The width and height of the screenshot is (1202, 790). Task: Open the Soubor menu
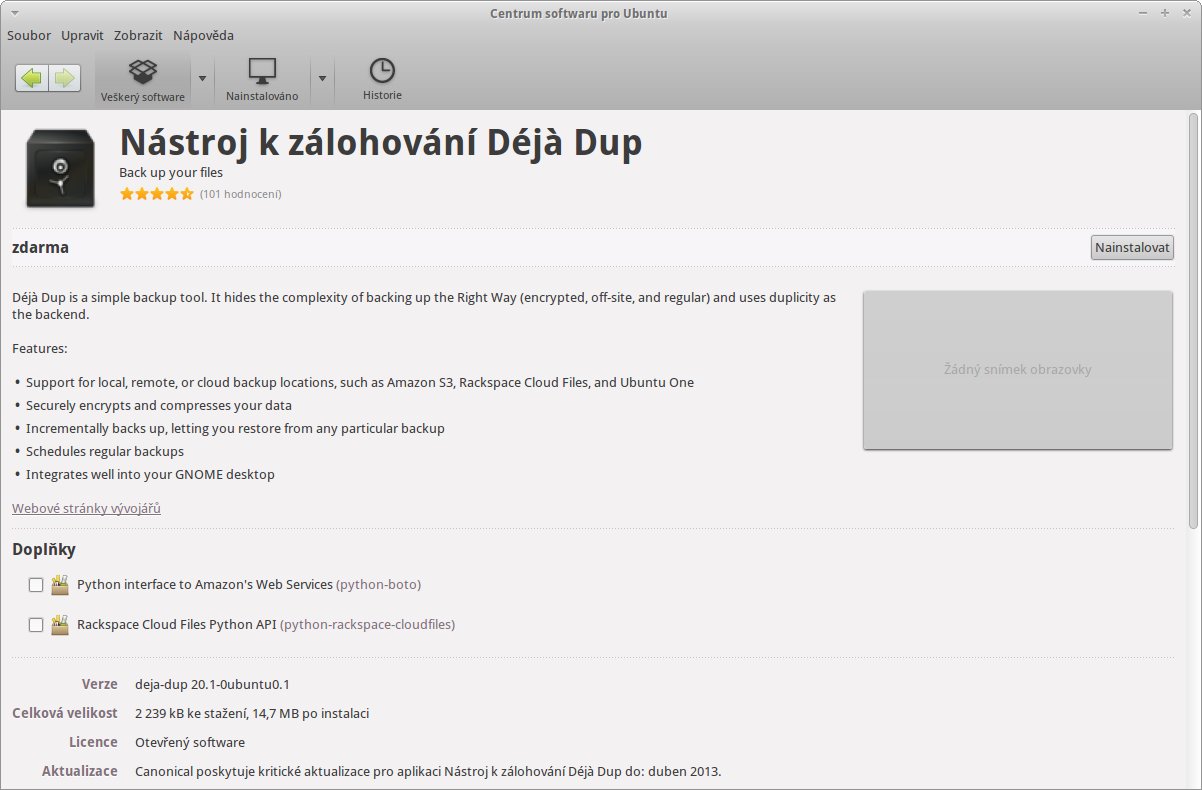coord(29,35)
